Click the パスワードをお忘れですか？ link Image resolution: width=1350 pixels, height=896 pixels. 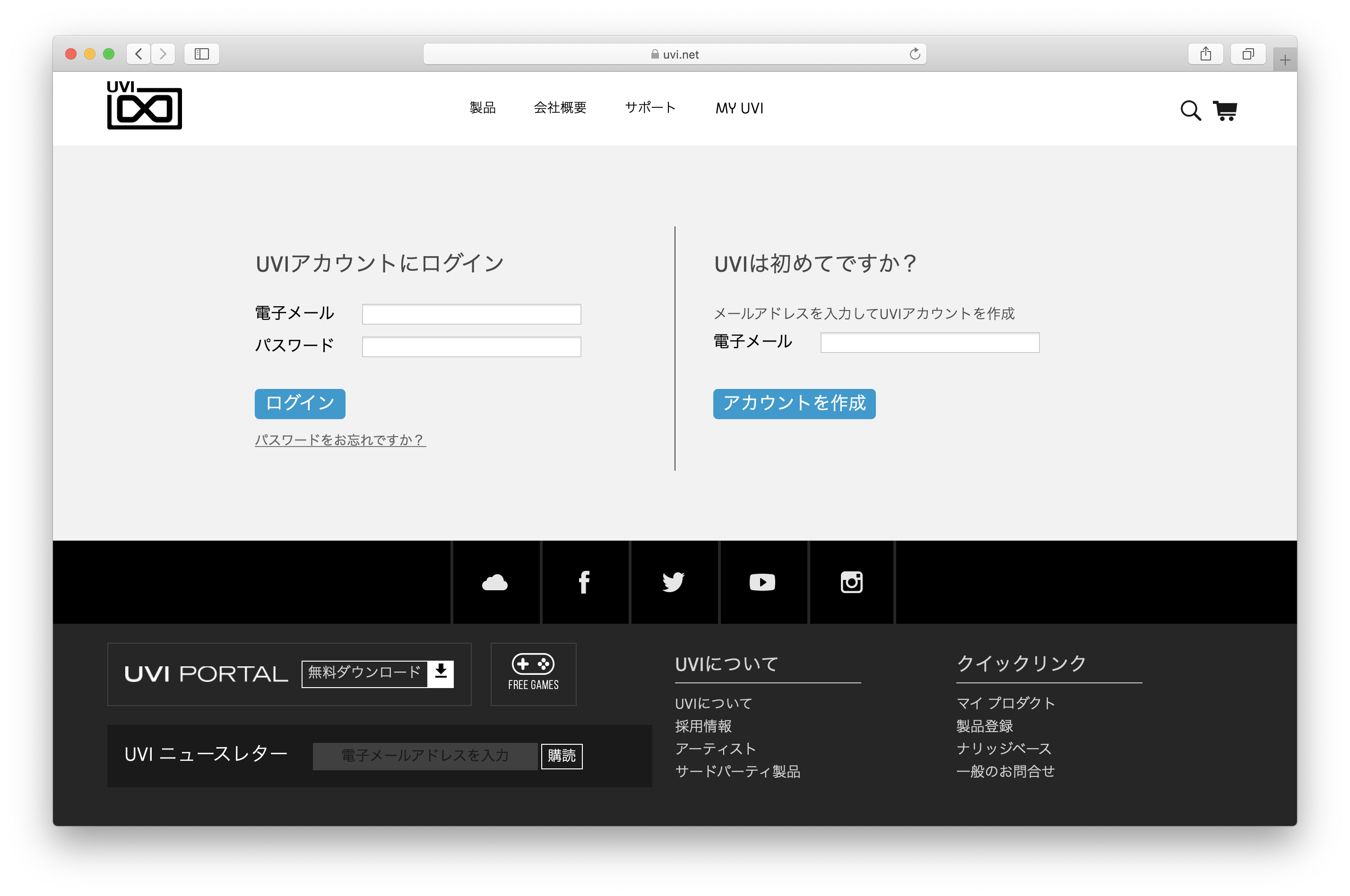point(340,439)
